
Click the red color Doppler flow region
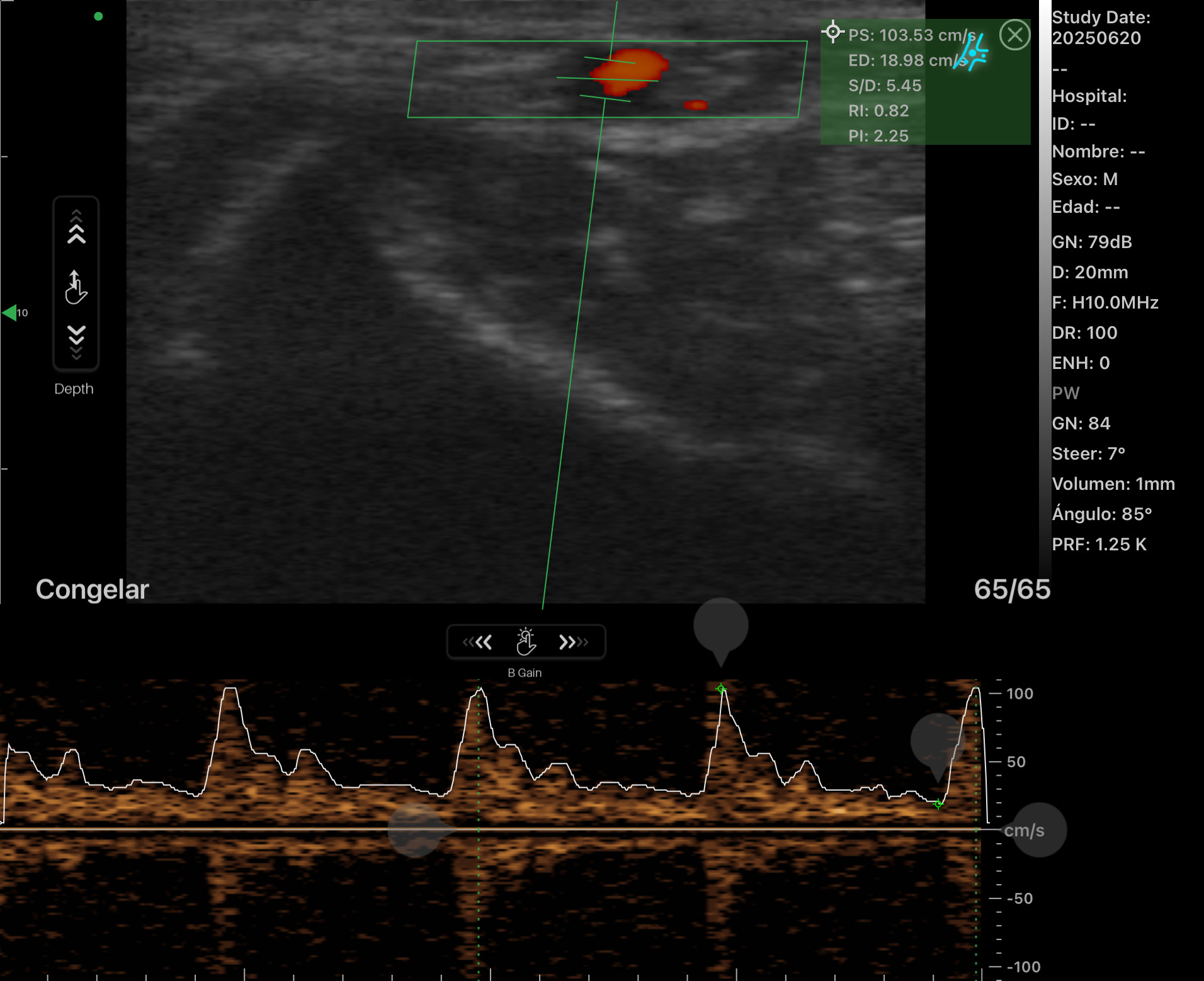630,71
